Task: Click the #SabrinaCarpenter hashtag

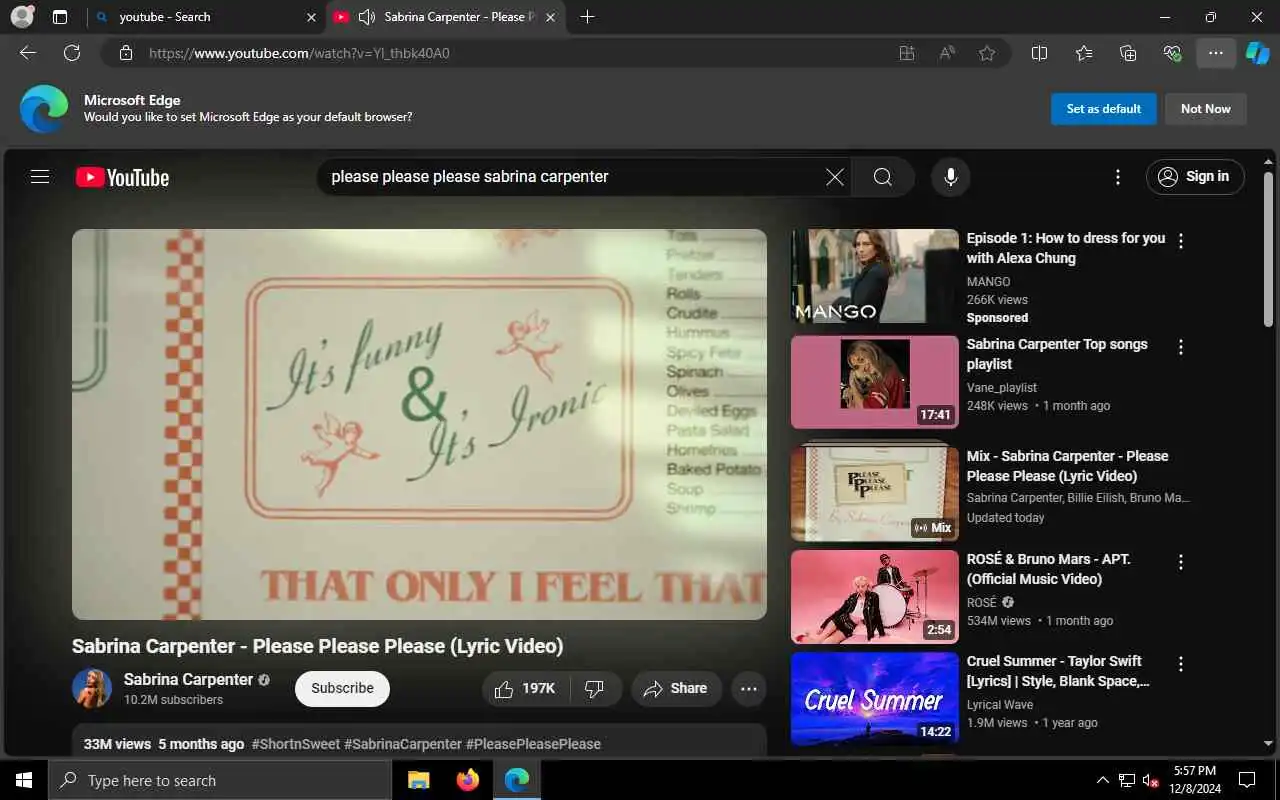Action: (x=403, y=744)
